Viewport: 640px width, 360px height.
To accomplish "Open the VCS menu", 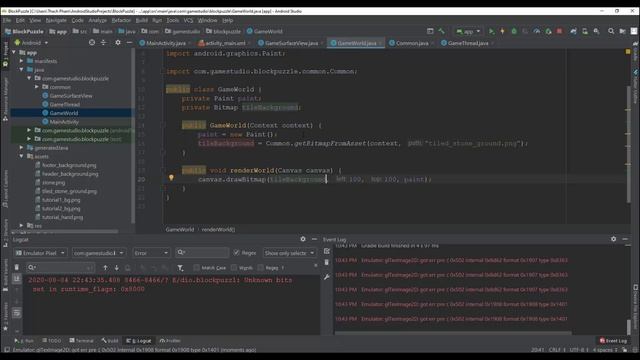I will pos(188,20).
